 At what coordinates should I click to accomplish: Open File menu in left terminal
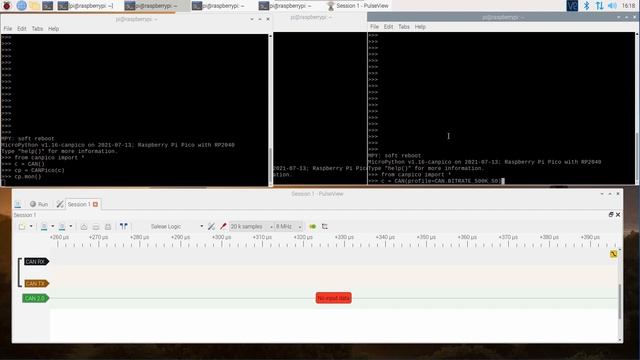[8, 29]
